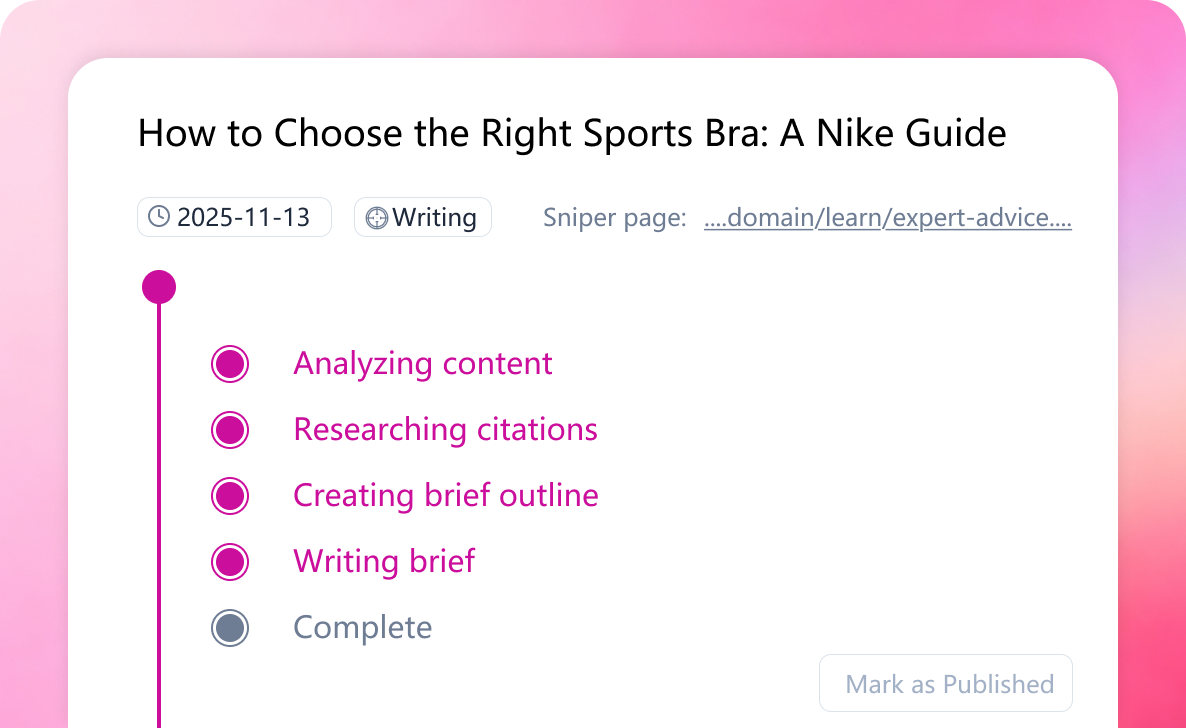Click the Creating brief outline text
The width and height of the screenshot is (1186, 728).
tap(445, 496)
